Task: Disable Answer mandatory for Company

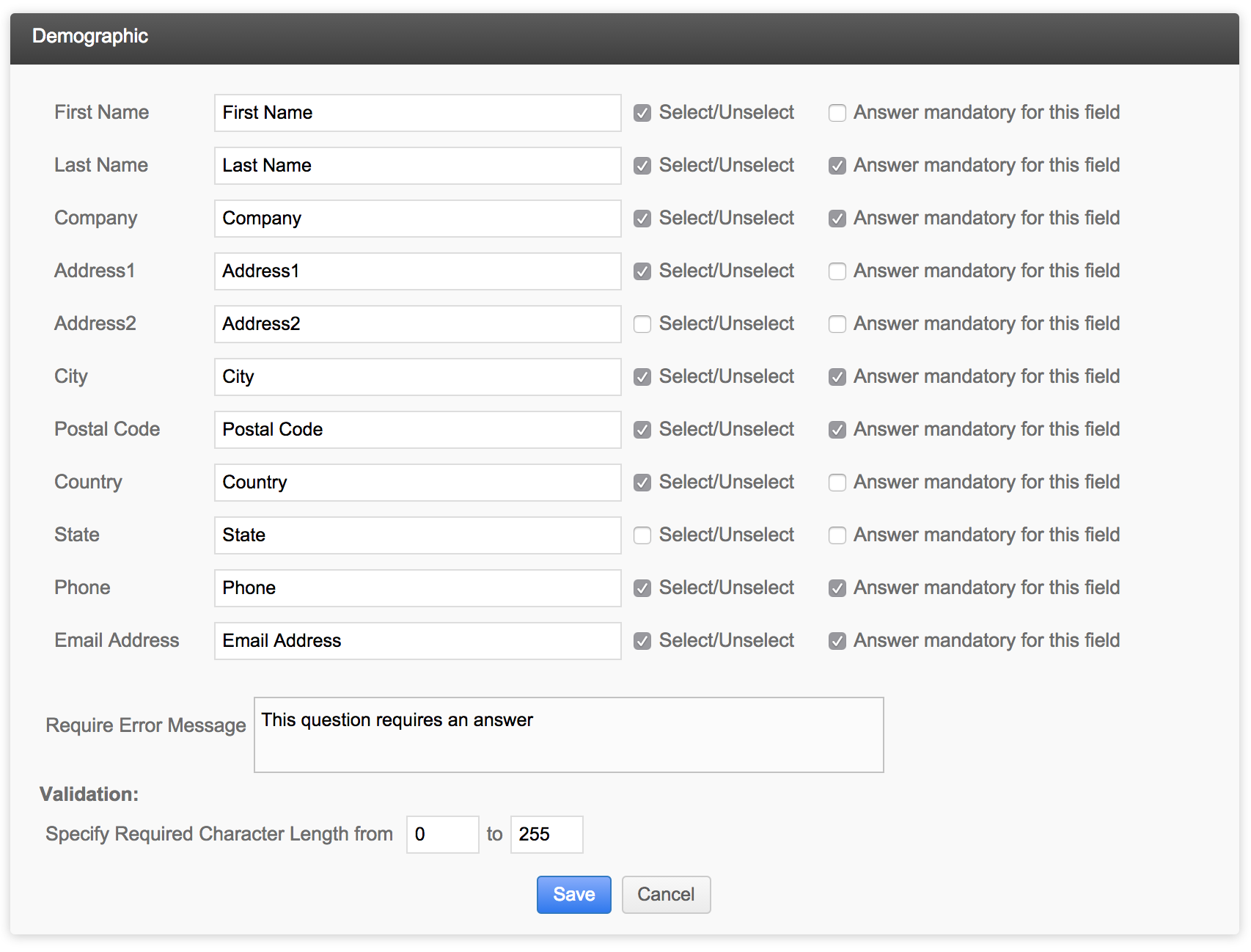Action: pos(837,219)
